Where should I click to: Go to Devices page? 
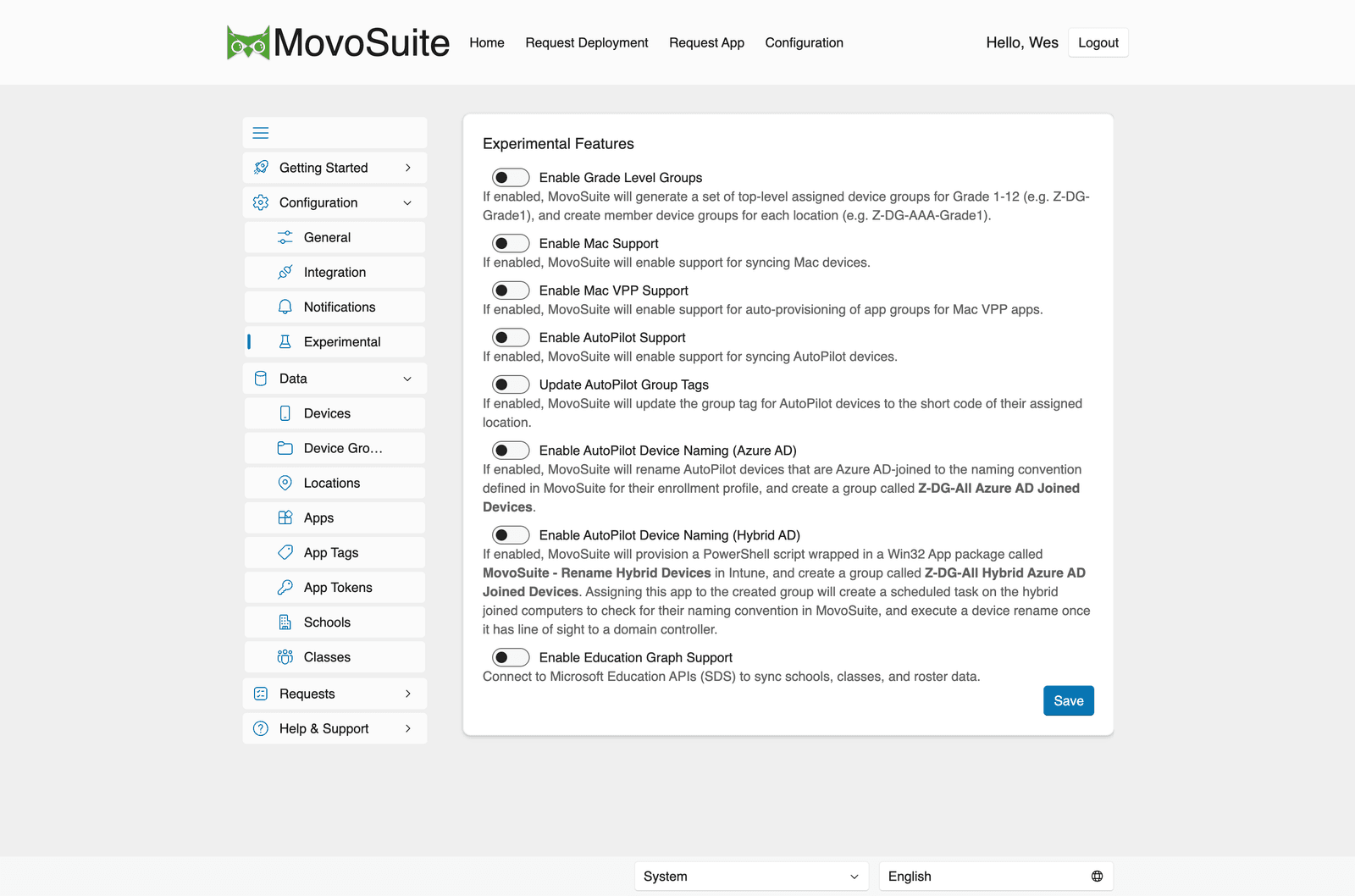(335, 413)
